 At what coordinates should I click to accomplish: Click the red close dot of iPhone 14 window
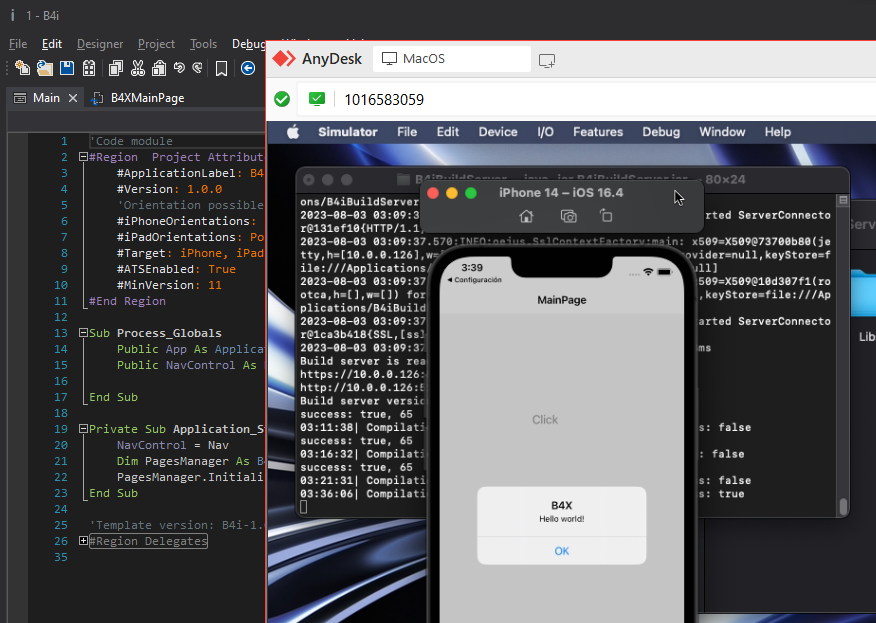433,193
